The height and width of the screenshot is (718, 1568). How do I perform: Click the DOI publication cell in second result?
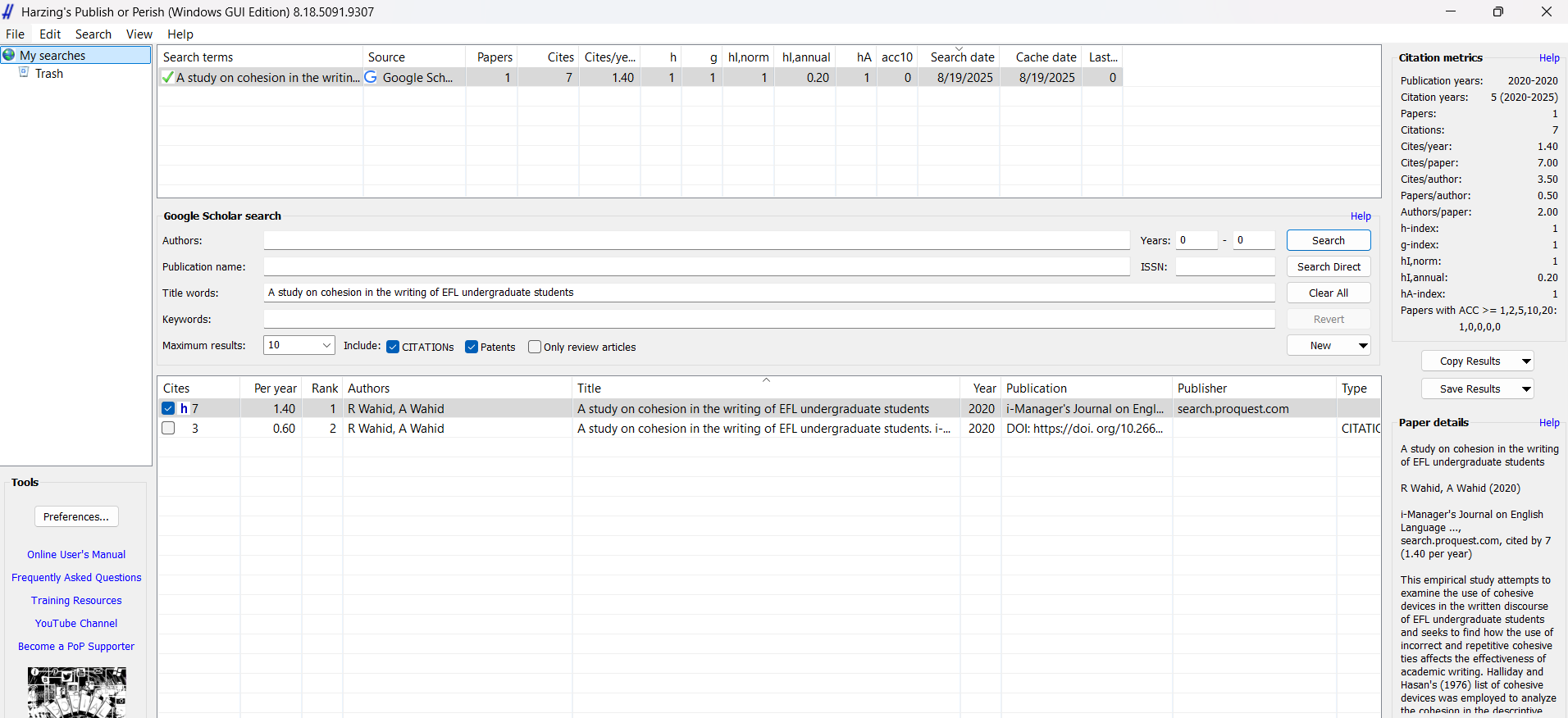[1087, 428]
